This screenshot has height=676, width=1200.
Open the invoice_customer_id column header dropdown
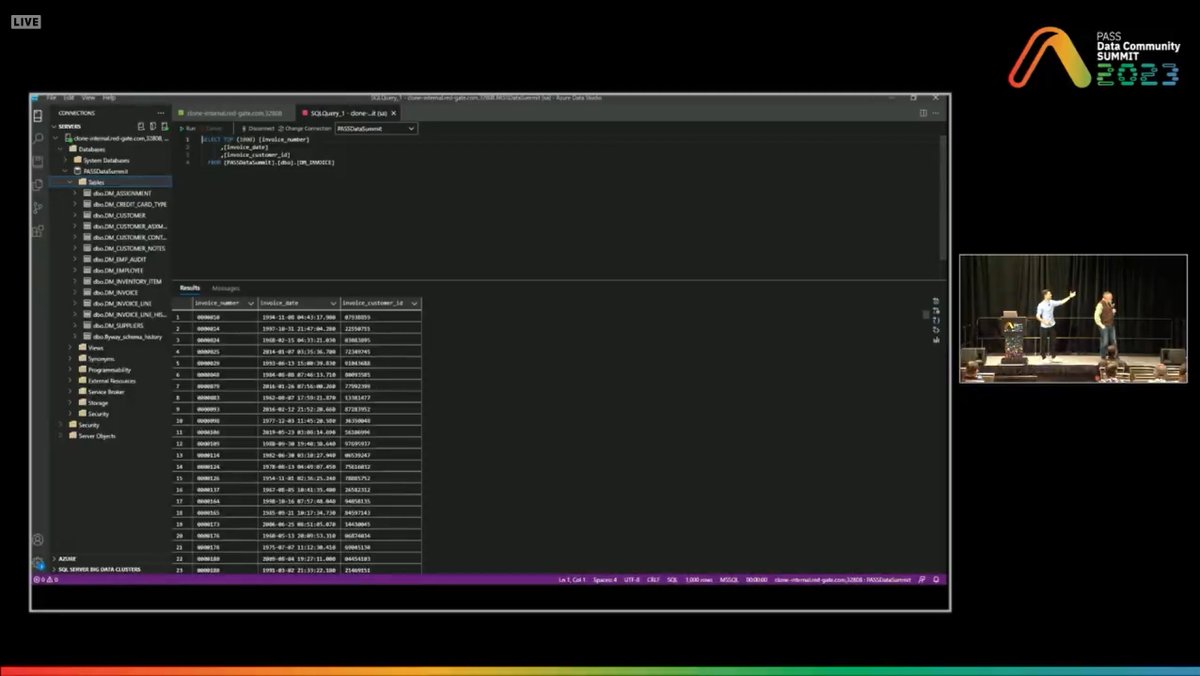click(x=415, y=303)
